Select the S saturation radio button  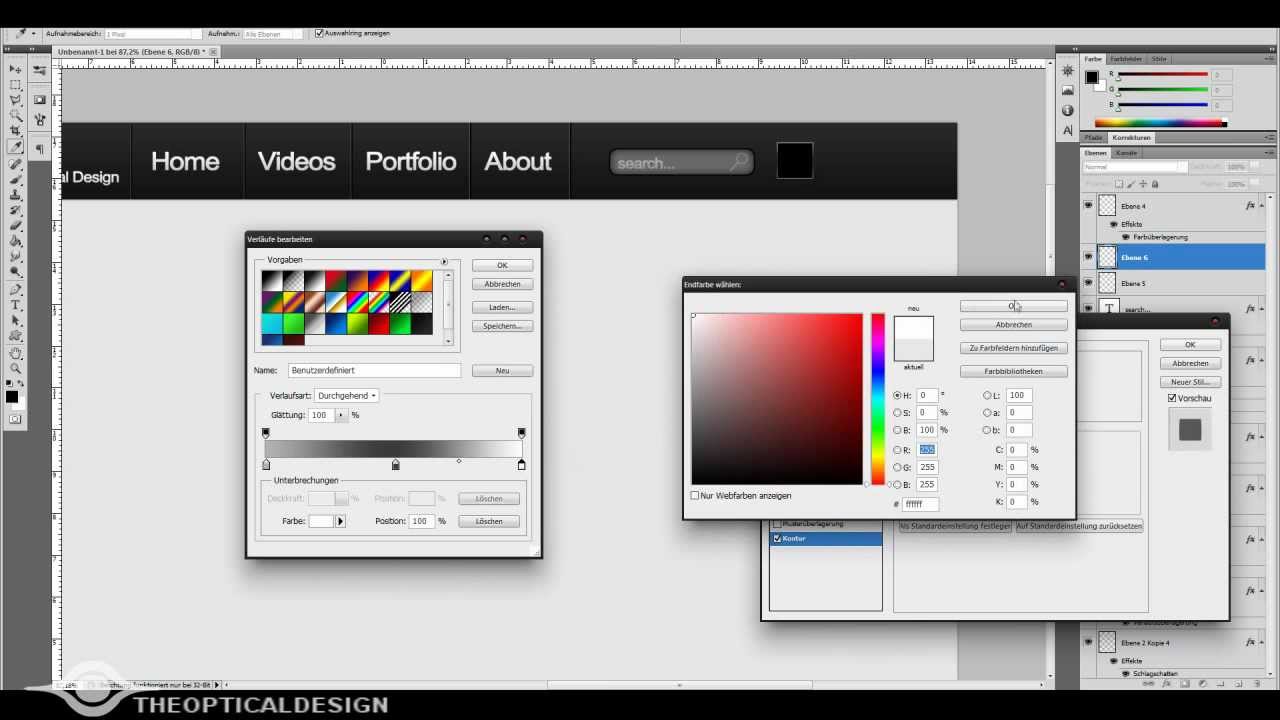tap(897, 412)
